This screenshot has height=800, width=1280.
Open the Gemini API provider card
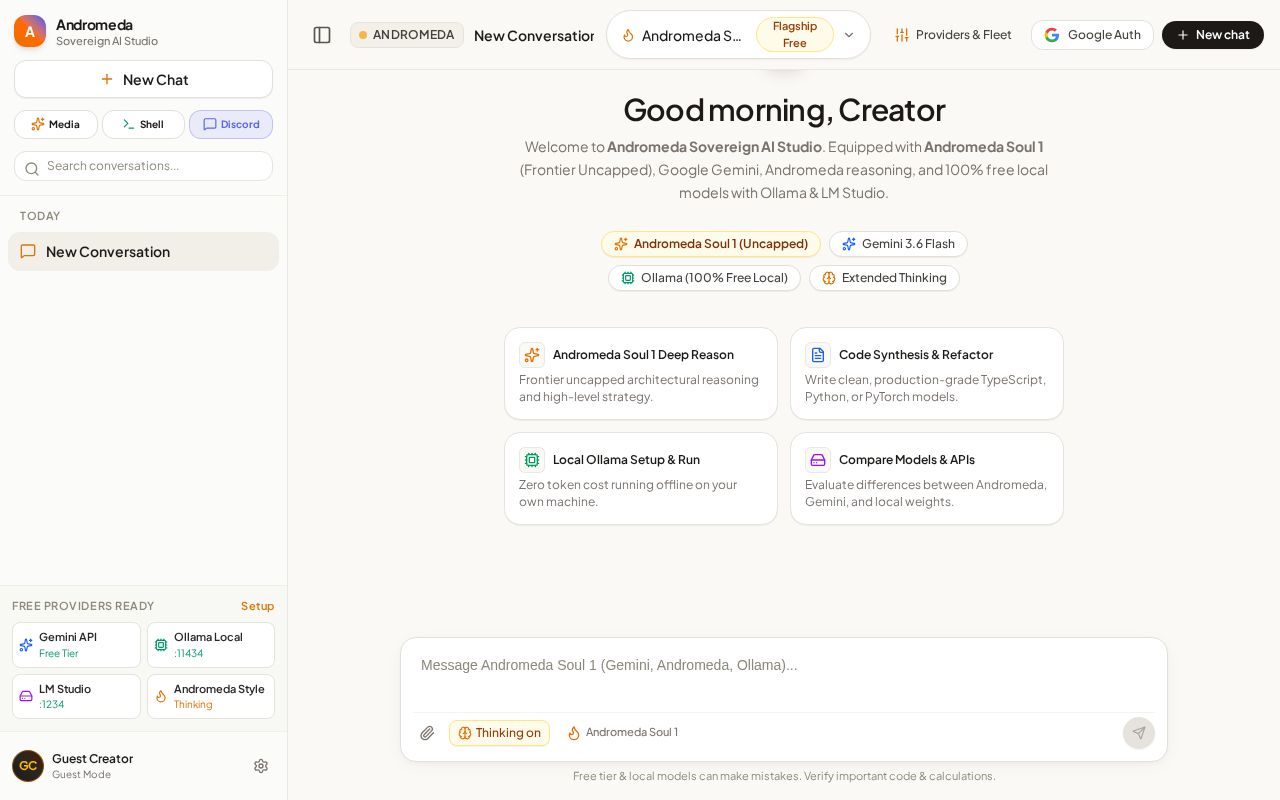(76, 645)
